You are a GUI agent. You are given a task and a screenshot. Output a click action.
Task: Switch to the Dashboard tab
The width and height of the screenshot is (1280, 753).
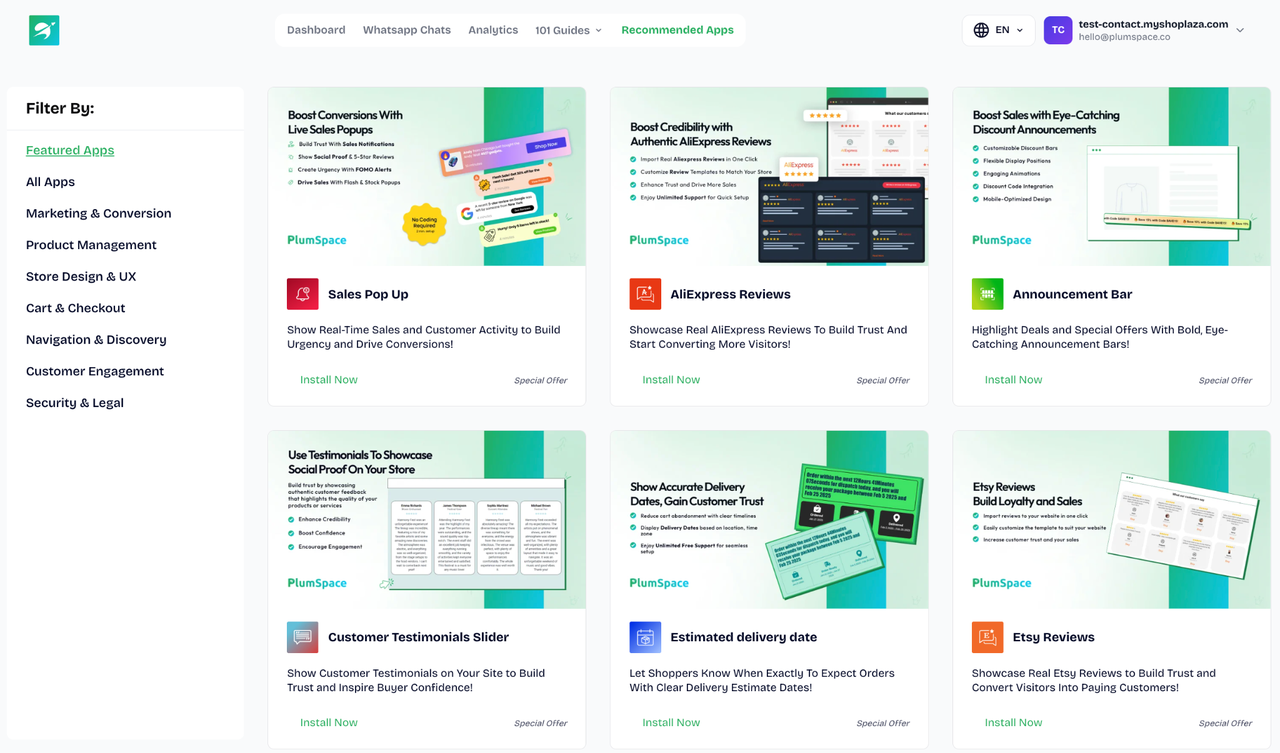click(316, 30)
